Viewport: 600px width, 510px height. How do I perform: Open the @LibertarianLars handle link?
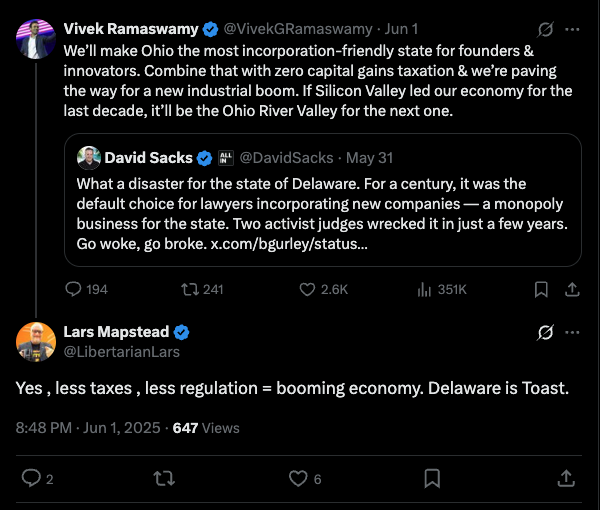121,352
